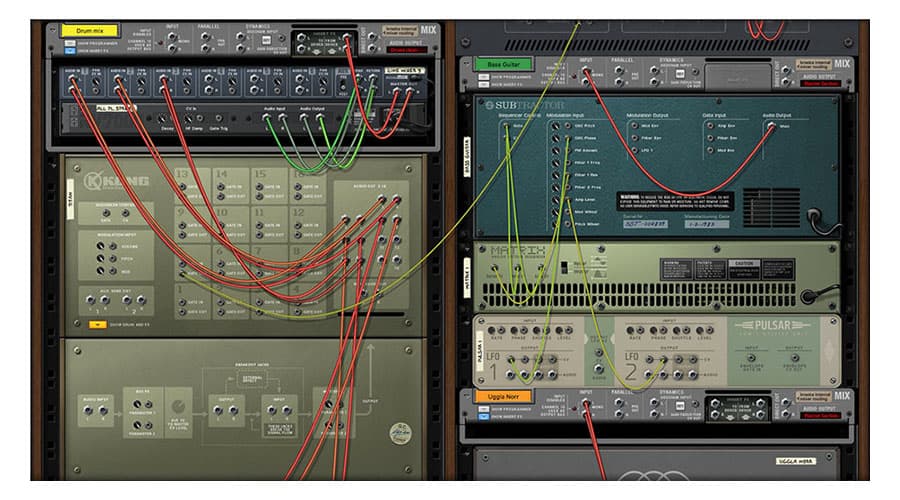Click the Subtractor Main audio output jack

point(771,126)
